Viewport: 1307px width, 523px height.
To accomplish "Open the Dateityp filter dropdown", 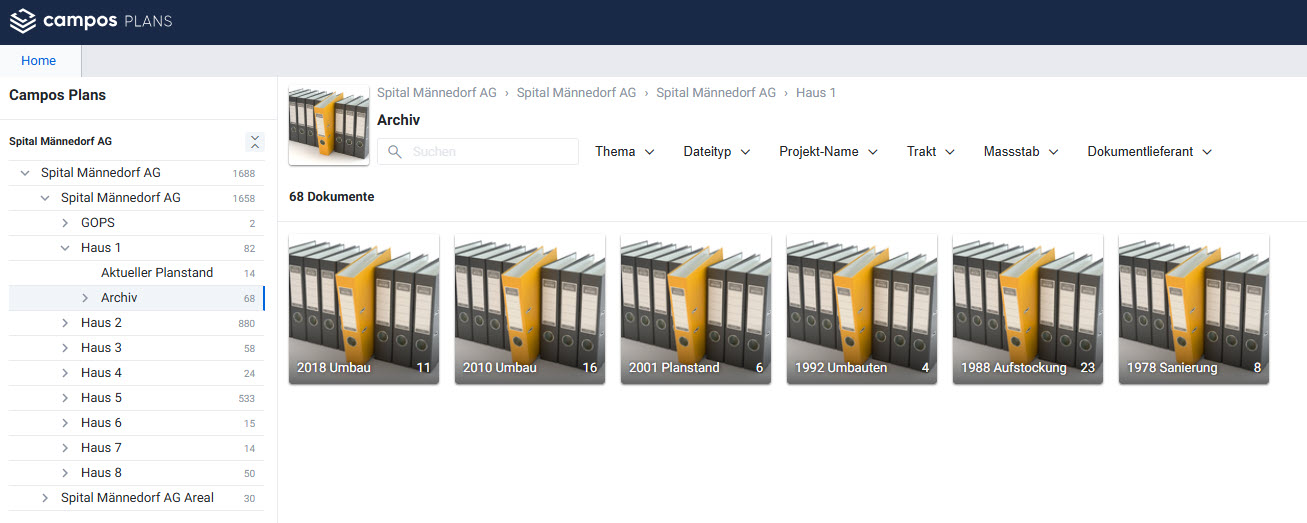I will pos(716,152).
